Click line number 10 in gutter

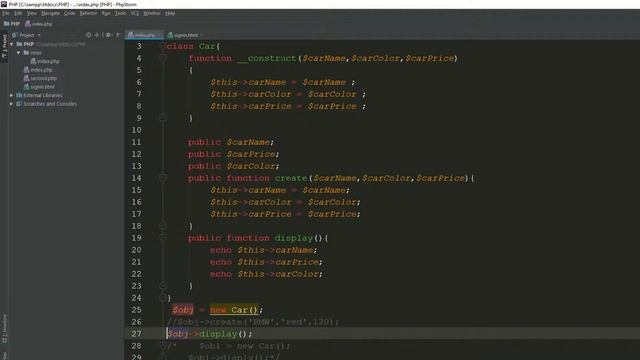[x=136, y=130]
